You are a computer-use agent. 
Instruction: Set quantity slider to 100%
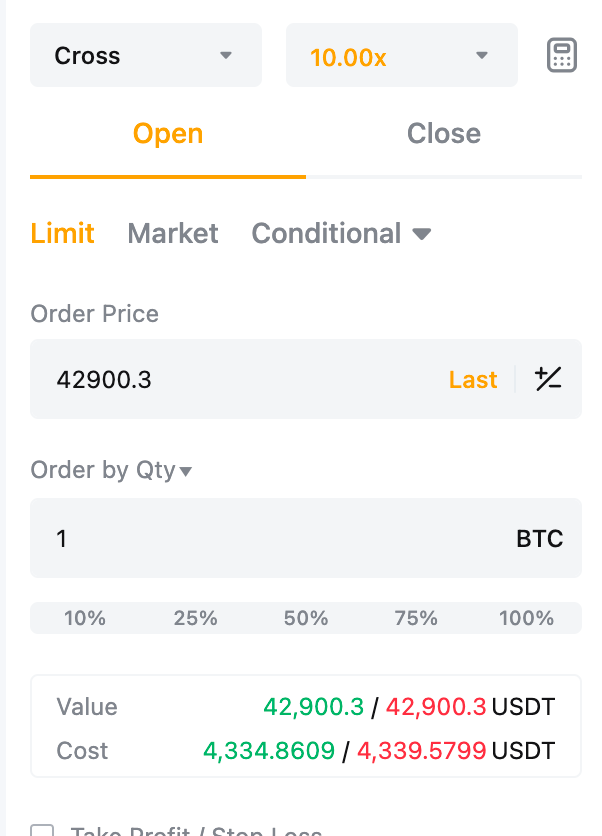pyautogui.click(x=526, y=618)
